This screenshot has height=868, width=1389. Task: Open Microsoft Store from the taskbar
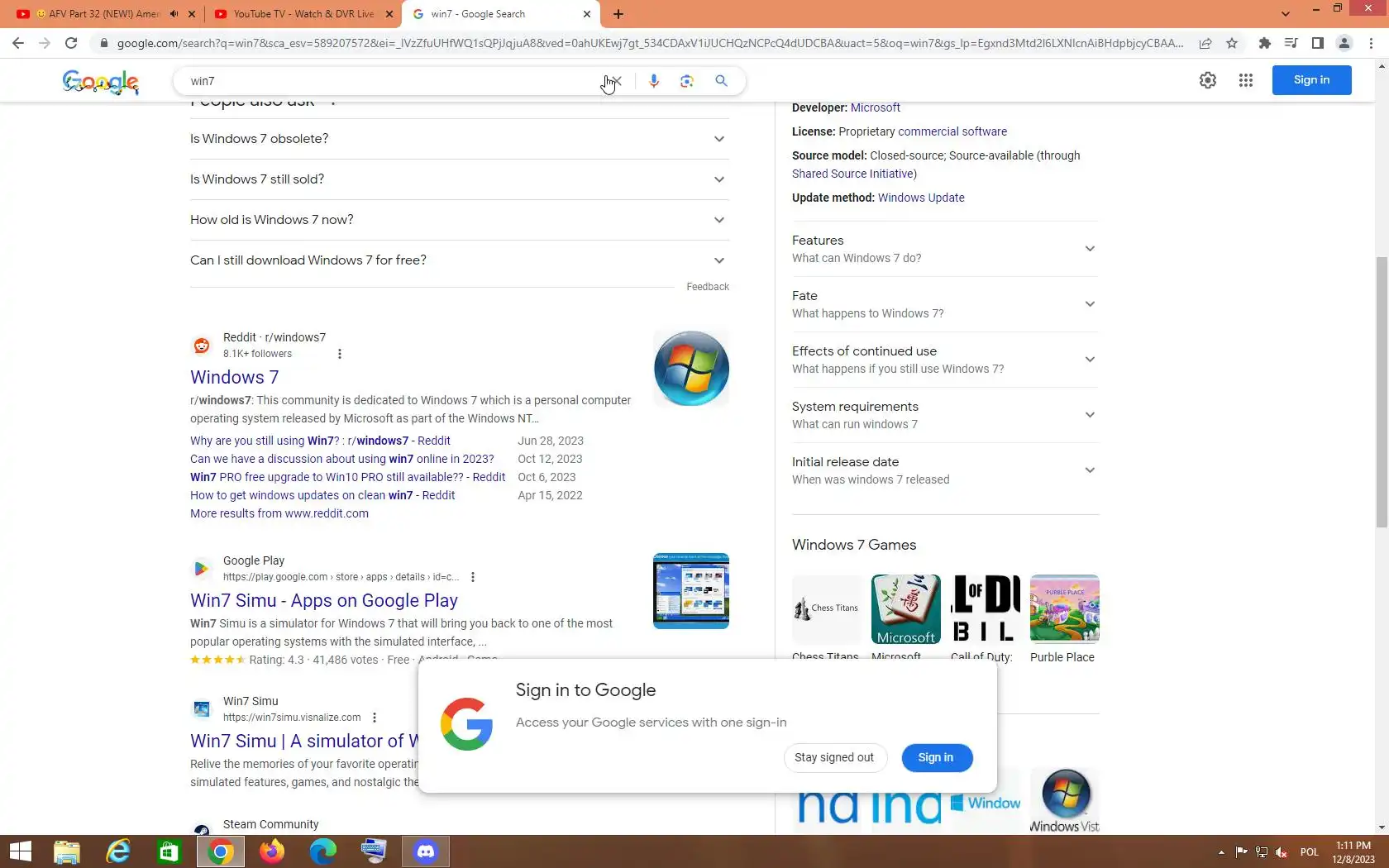[x=169, y=851]
